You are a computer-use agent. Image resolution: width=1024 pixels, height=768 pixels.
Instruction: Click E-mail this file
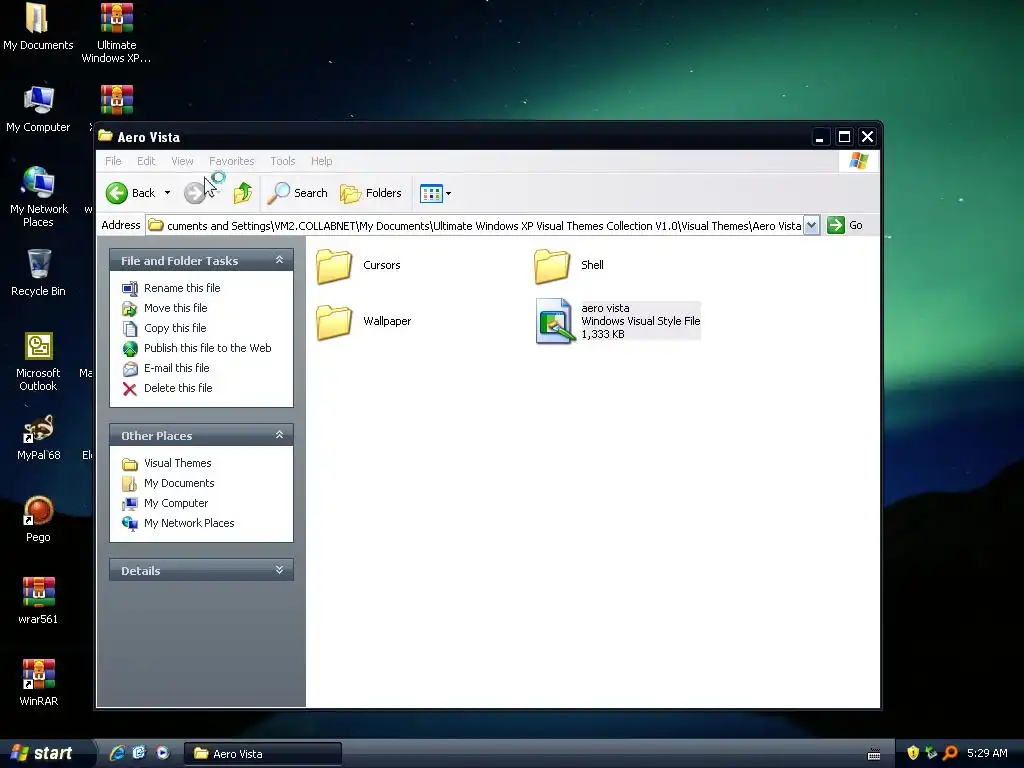[x=166, y=368]
